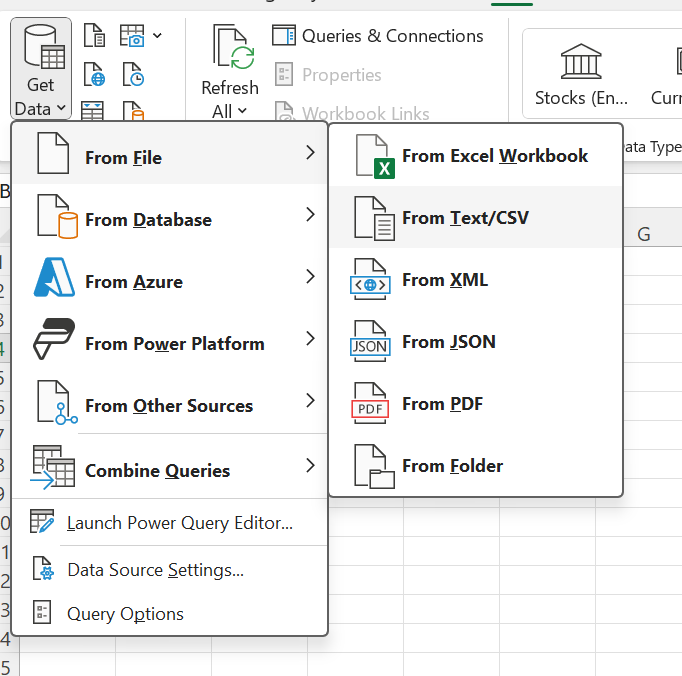Click the Power Query Editor pencil icon
This screenshot has width=682, height=676.
point(42,522)
